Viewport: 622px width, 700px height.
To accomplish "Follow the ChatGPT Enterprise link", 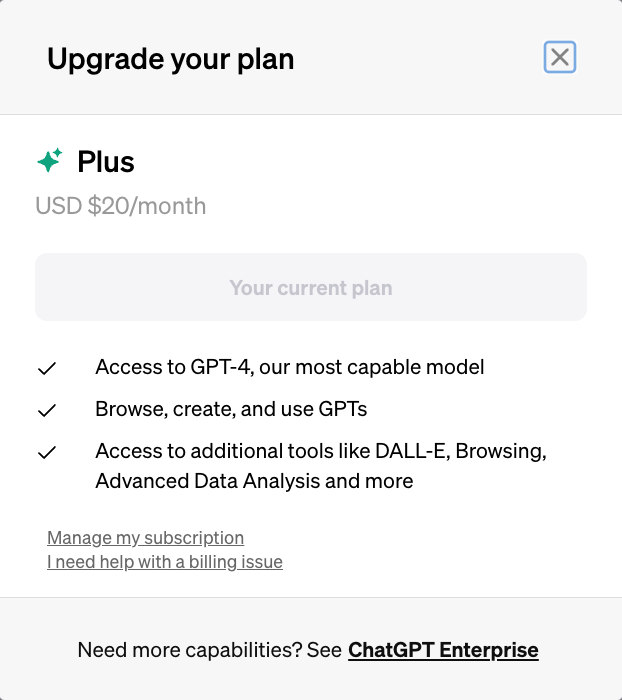I will (443, 650).
